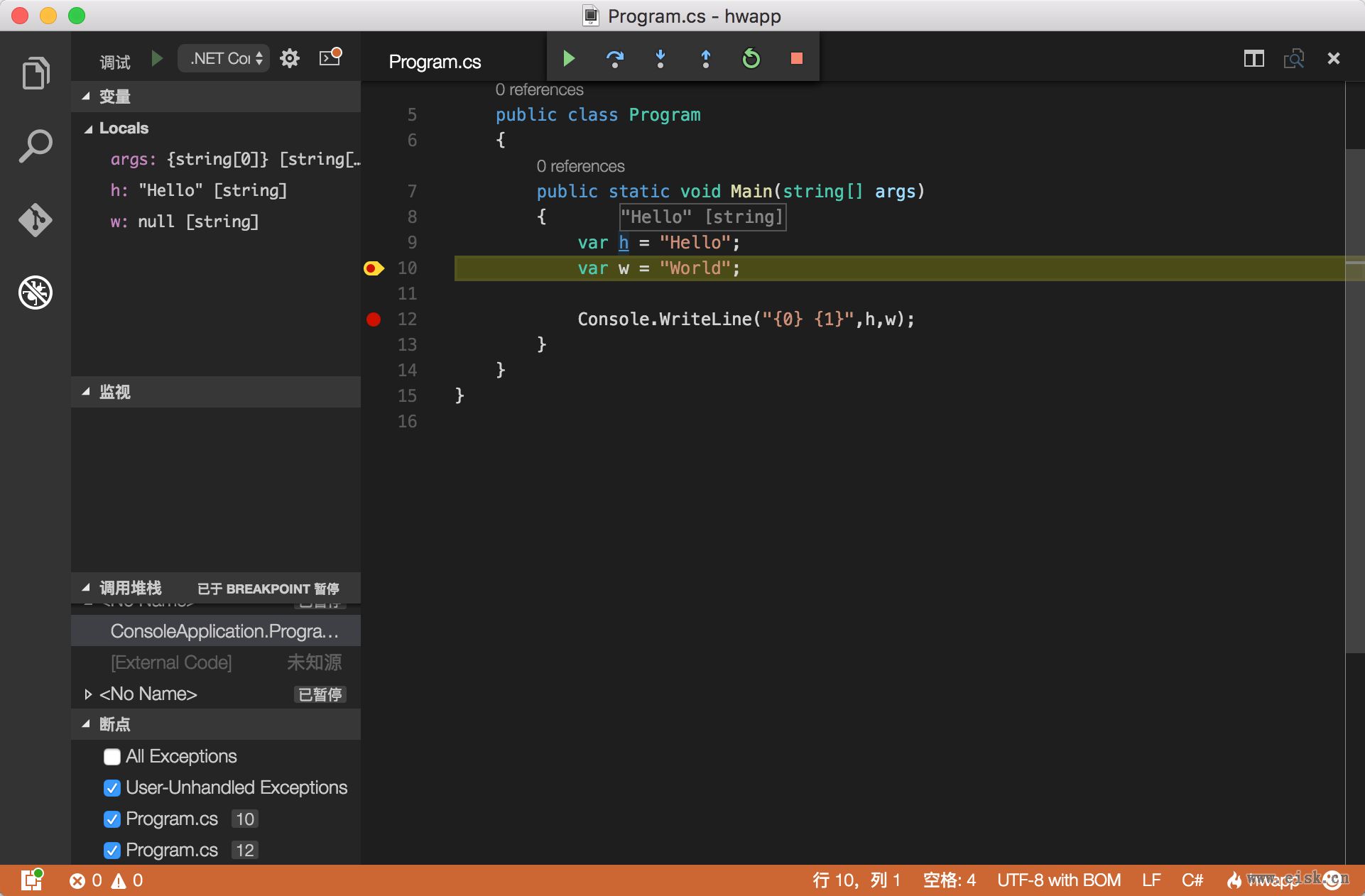This screenshot has width=1365, height=896.
Task: Uncheck User-Unhandled Exceptions breakpoint
Action: coord(112,788)
